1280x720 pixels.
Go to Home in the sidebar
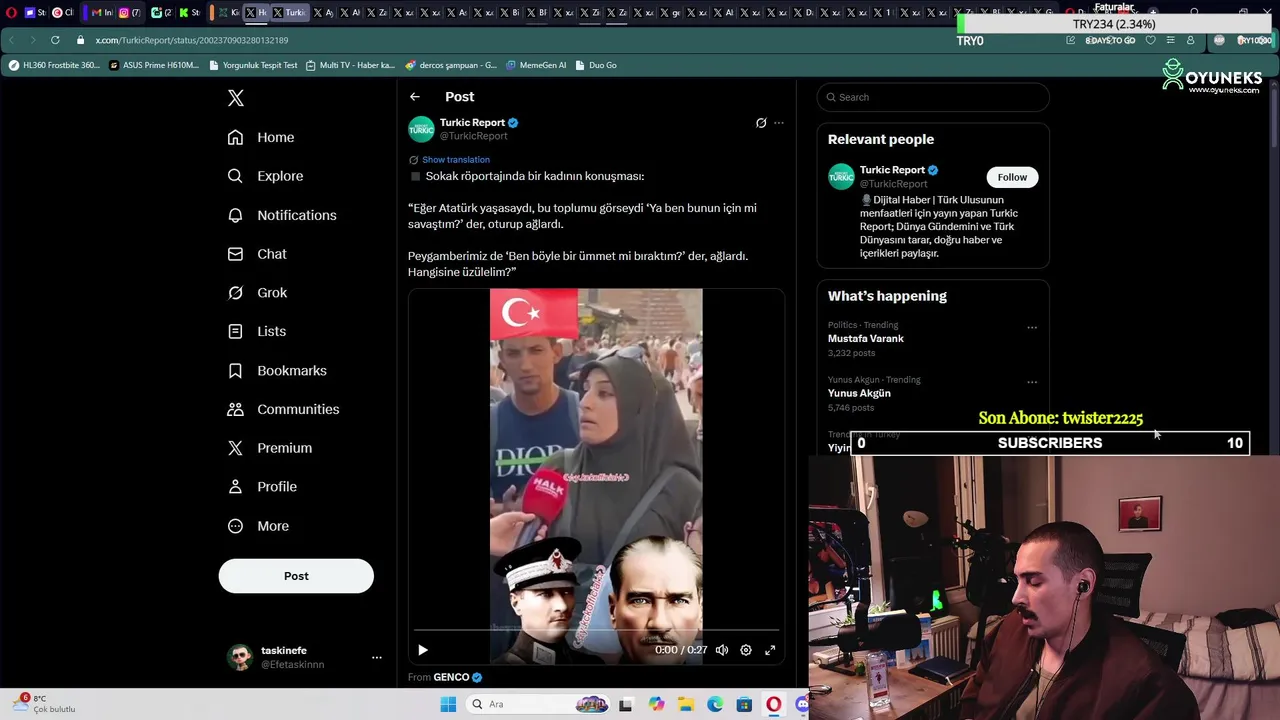tap(261, 137)
